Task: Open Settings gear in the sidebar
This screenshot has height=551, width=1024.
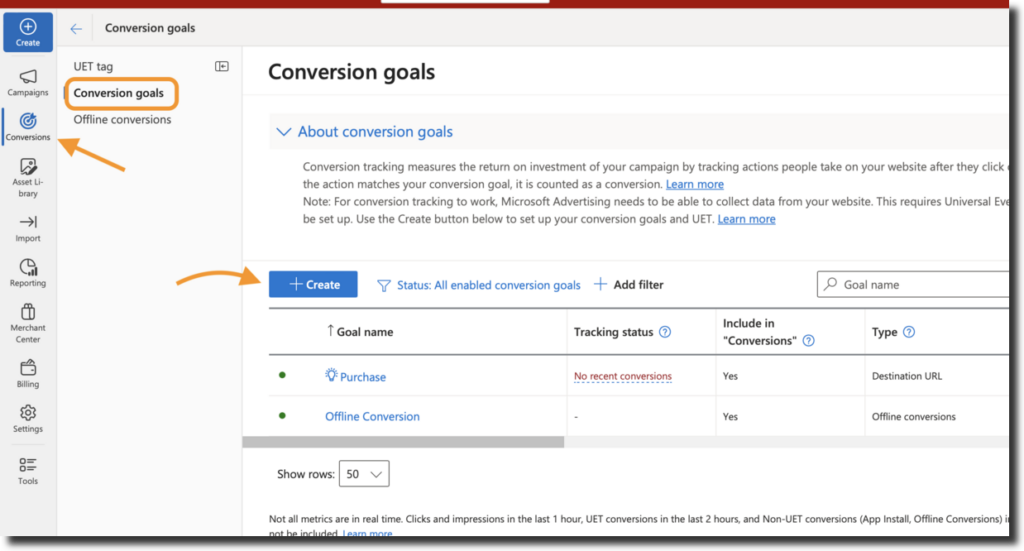Action: click(x=28, y=417)
